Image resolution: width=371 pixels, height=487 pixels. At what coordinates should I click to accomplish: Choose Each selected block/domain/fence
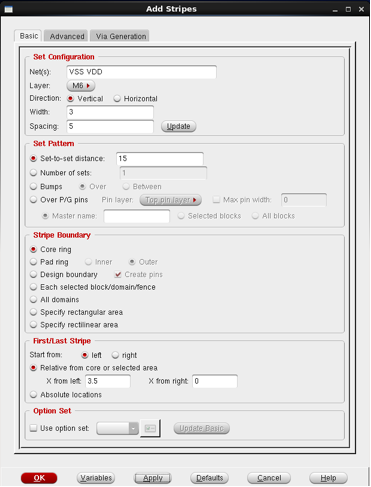(x=33, y=287)
